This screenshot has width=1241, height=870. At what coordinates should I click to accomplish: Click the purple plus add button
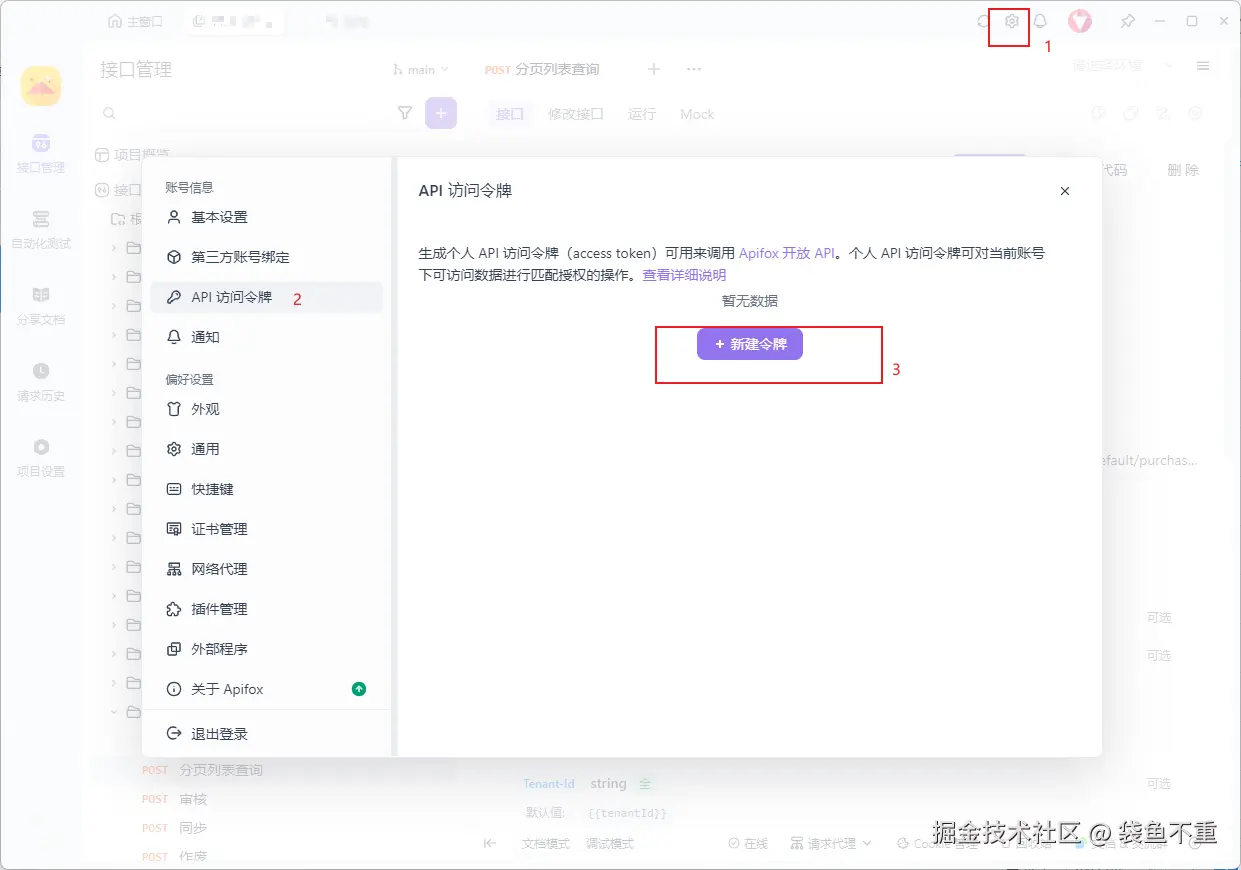(441, 114)
